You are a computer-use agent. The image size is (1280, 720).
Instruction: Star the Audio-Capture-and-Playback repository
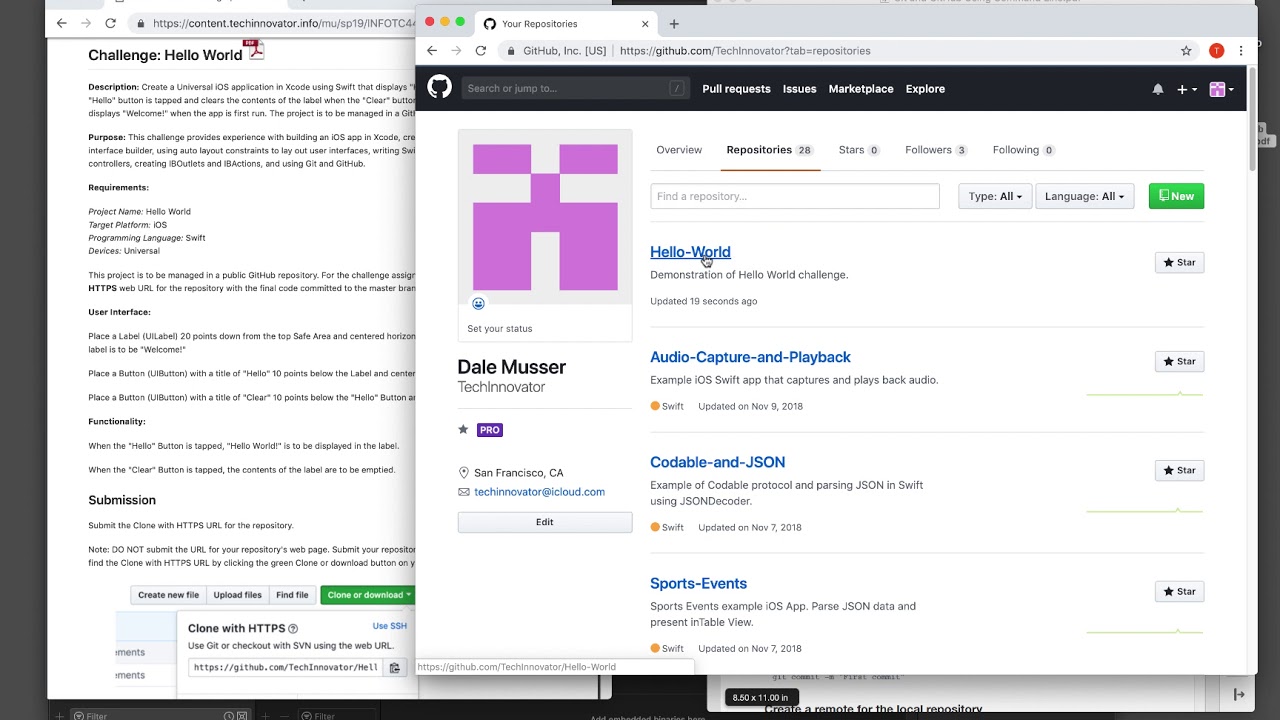1179,361
